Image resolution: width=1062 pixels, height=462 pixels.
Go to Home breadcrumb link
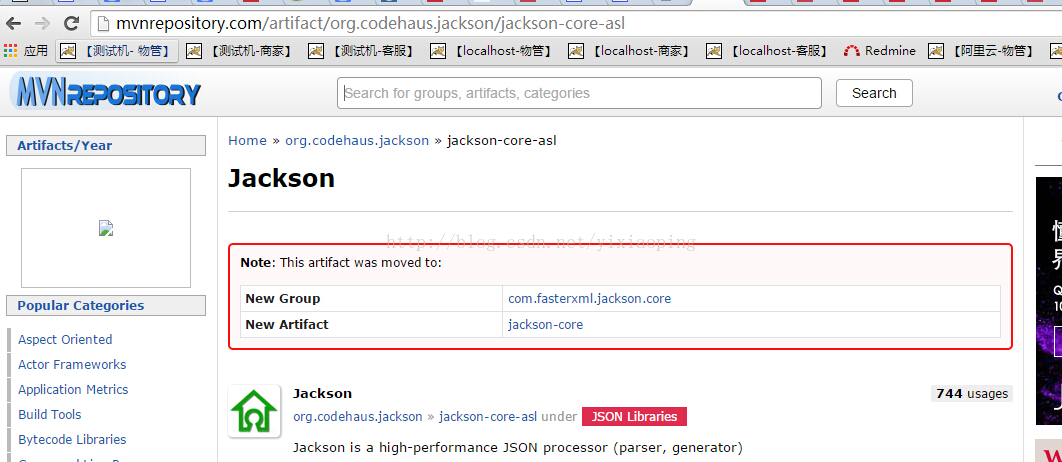(247, 141)
